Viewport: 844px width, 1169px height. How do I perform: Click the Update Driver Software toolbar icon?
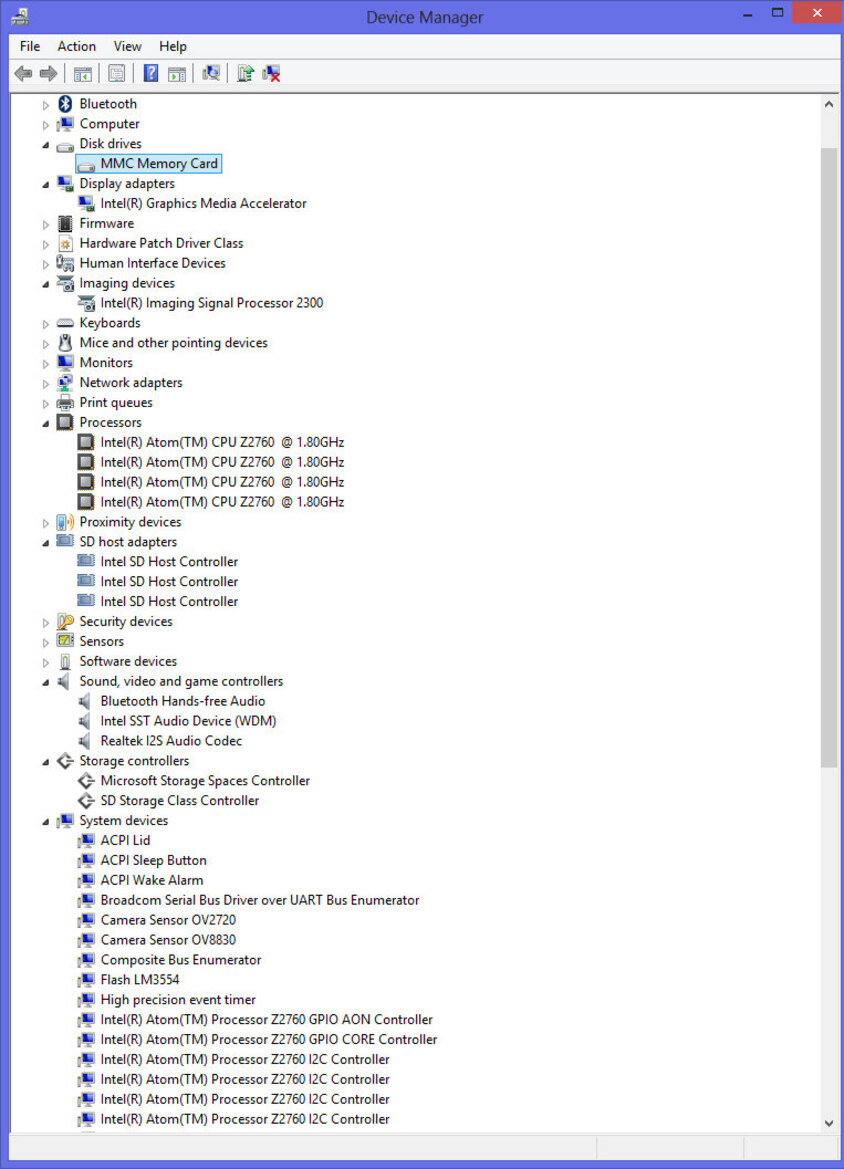coord(245,73)
